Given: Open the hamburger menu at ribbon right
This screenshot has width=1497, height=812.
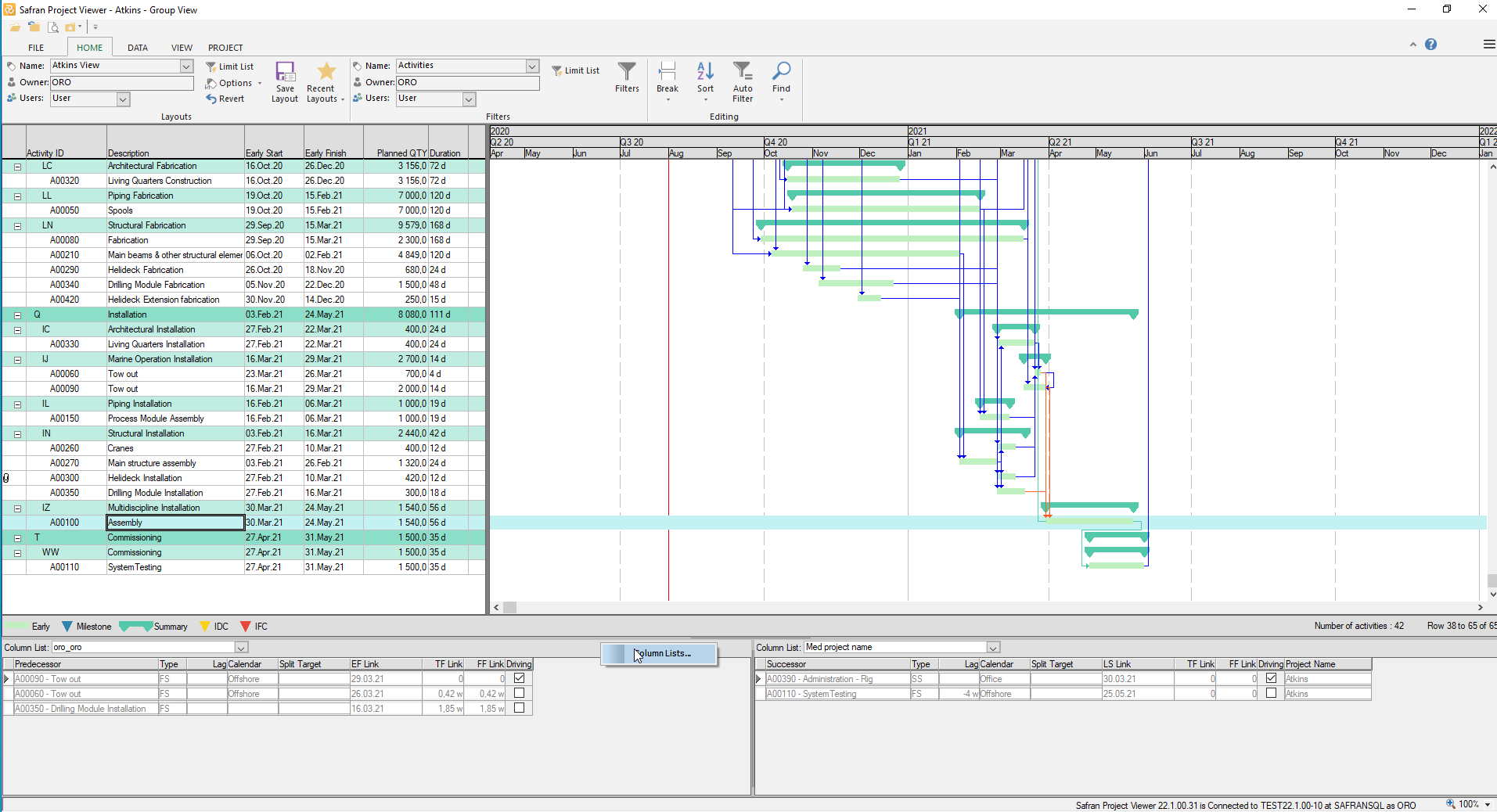Looking at the screenshot, I should click(x=1489, y=45).
